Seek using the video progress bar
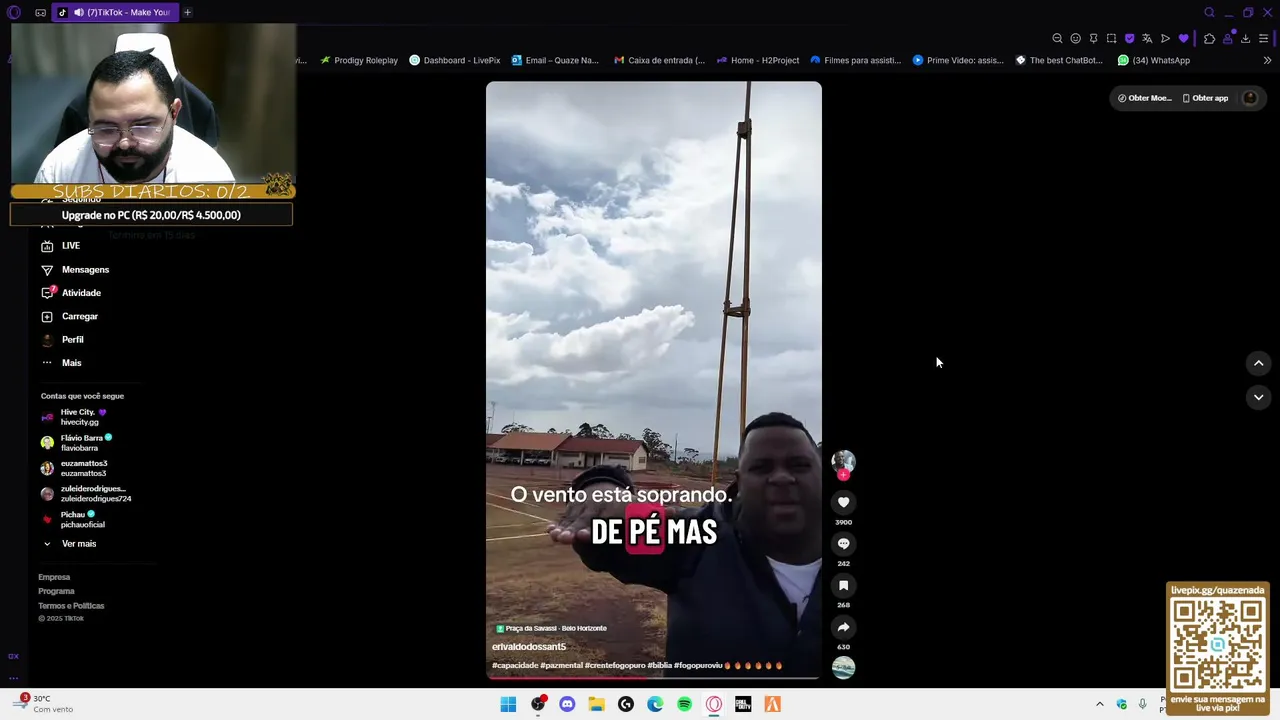Image resolution: width=1280 pixels, height=720 pixels. 653,678
